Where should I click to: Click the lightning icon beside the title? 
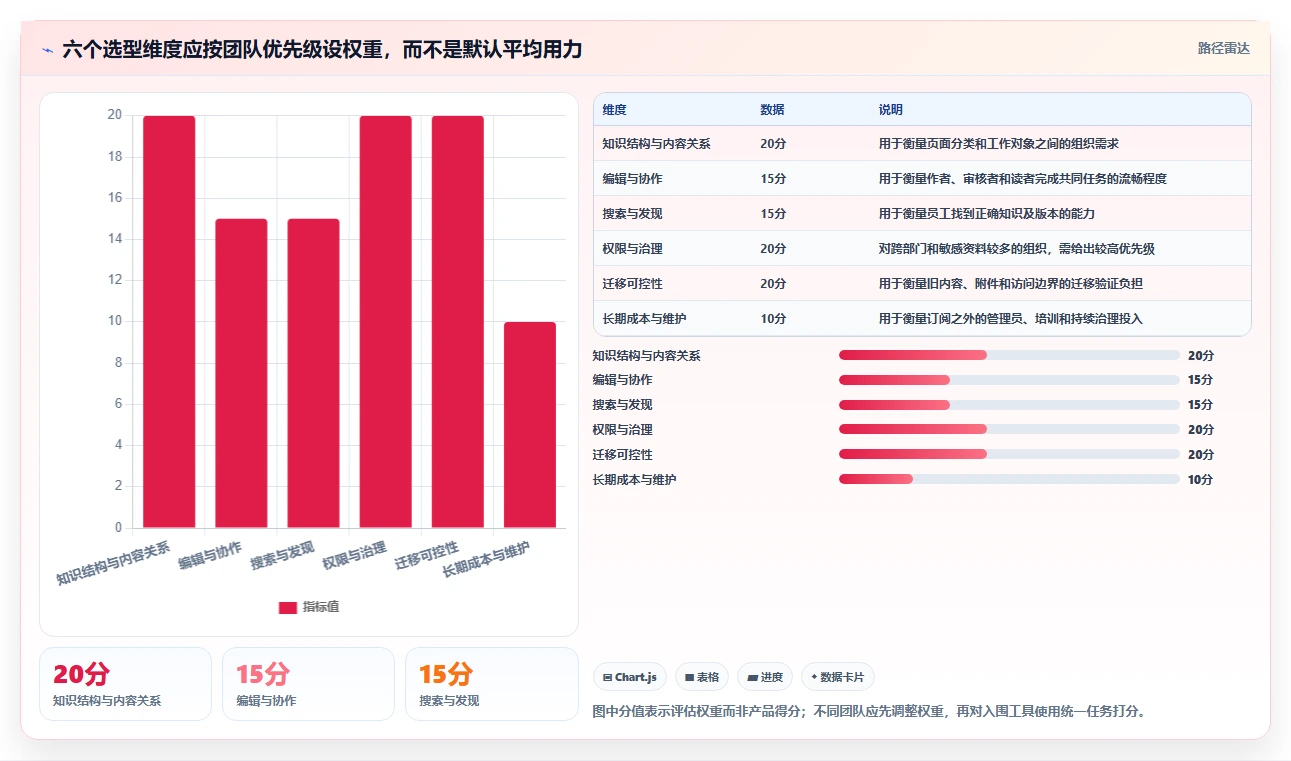click(x=47, y=50)
